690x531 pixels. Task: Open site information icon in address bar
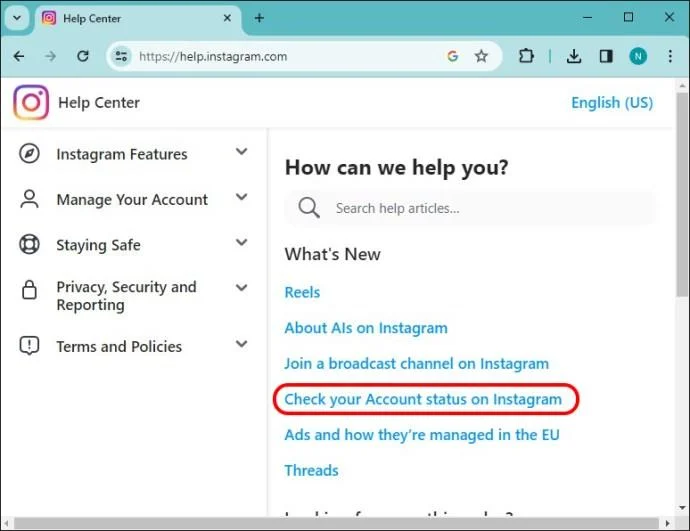point(121,56)
